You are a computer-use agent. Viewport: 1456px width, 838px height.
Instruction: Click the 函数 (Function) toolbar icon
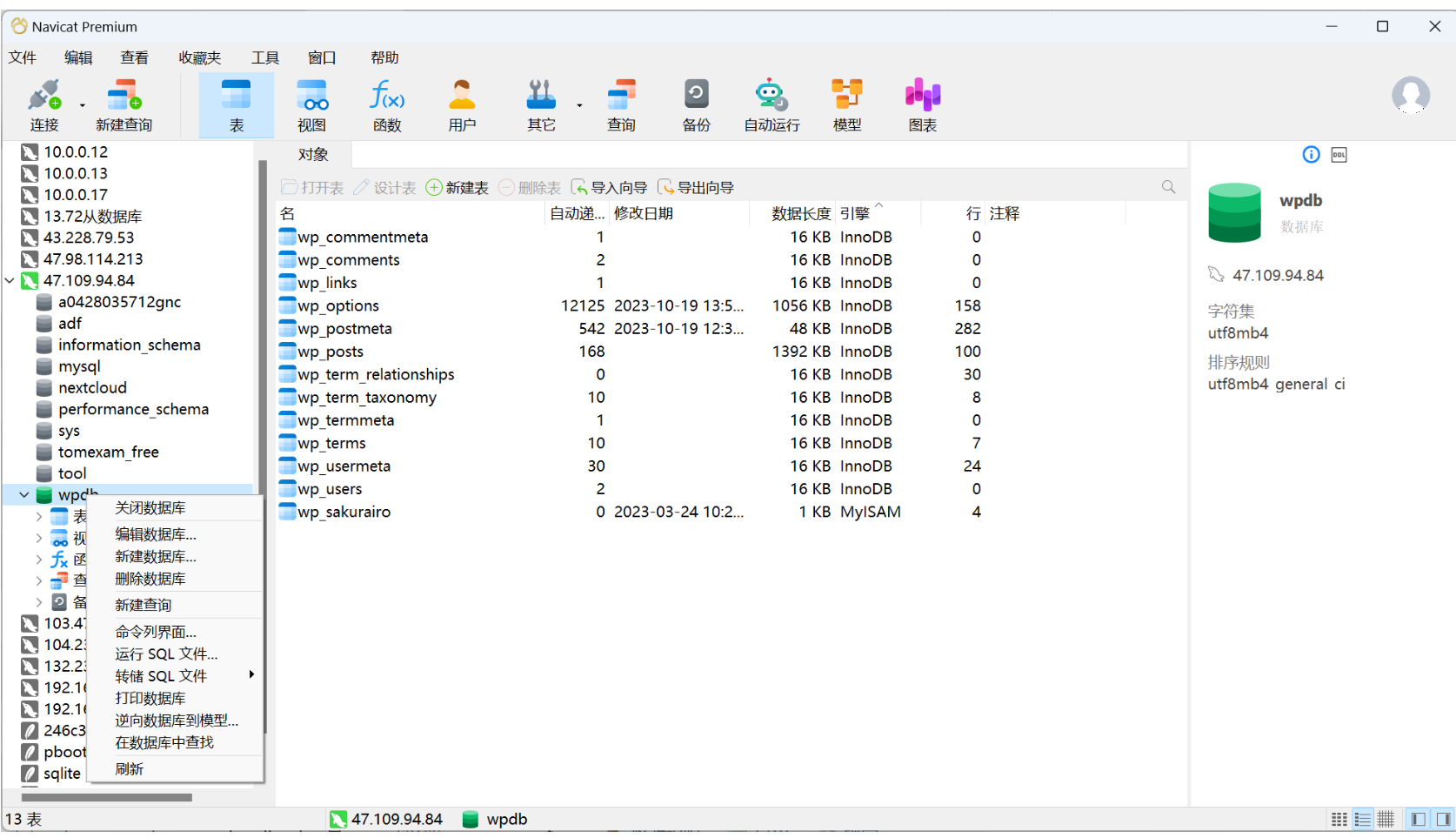[387, 104]
